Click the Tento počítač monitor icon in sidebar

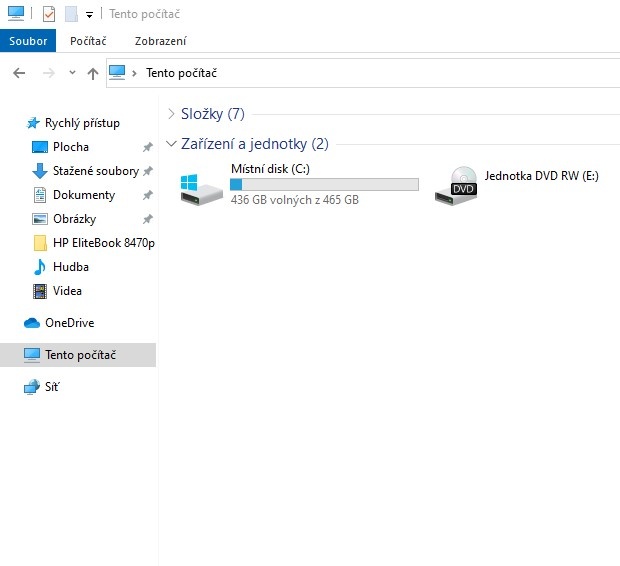click(x=32, y=355)
